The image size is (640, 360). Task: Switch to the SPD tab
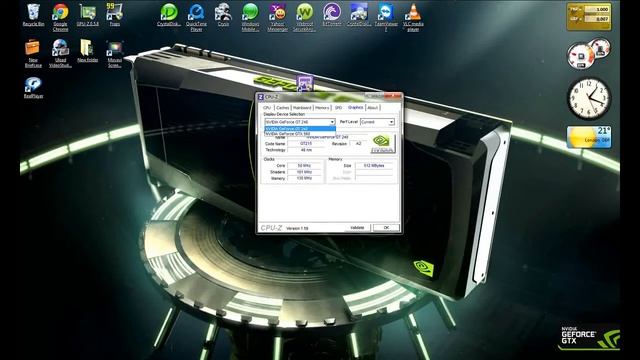click(338, 107)
